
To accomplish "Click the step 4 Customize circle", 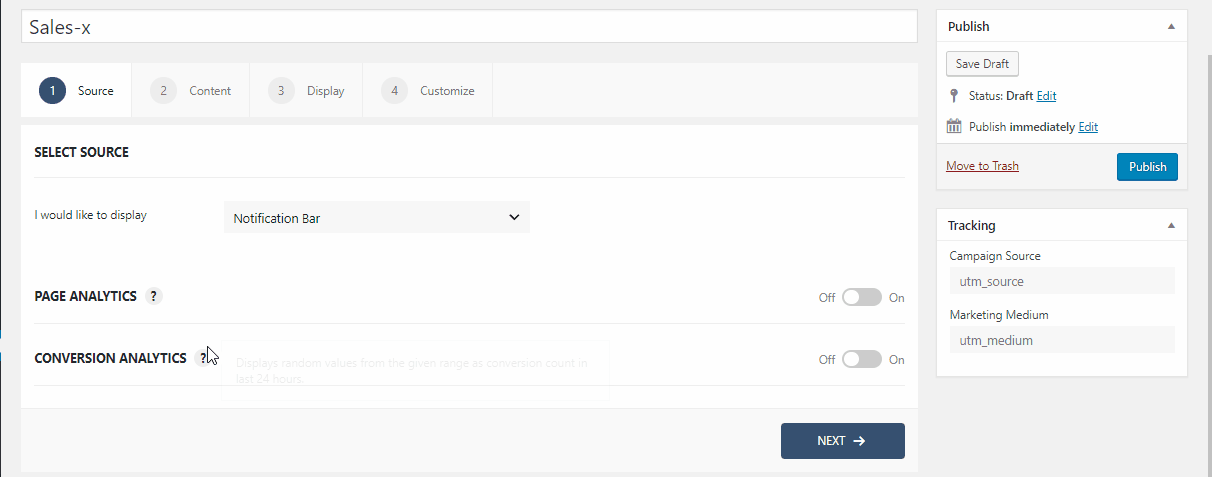I will (394, 91).
